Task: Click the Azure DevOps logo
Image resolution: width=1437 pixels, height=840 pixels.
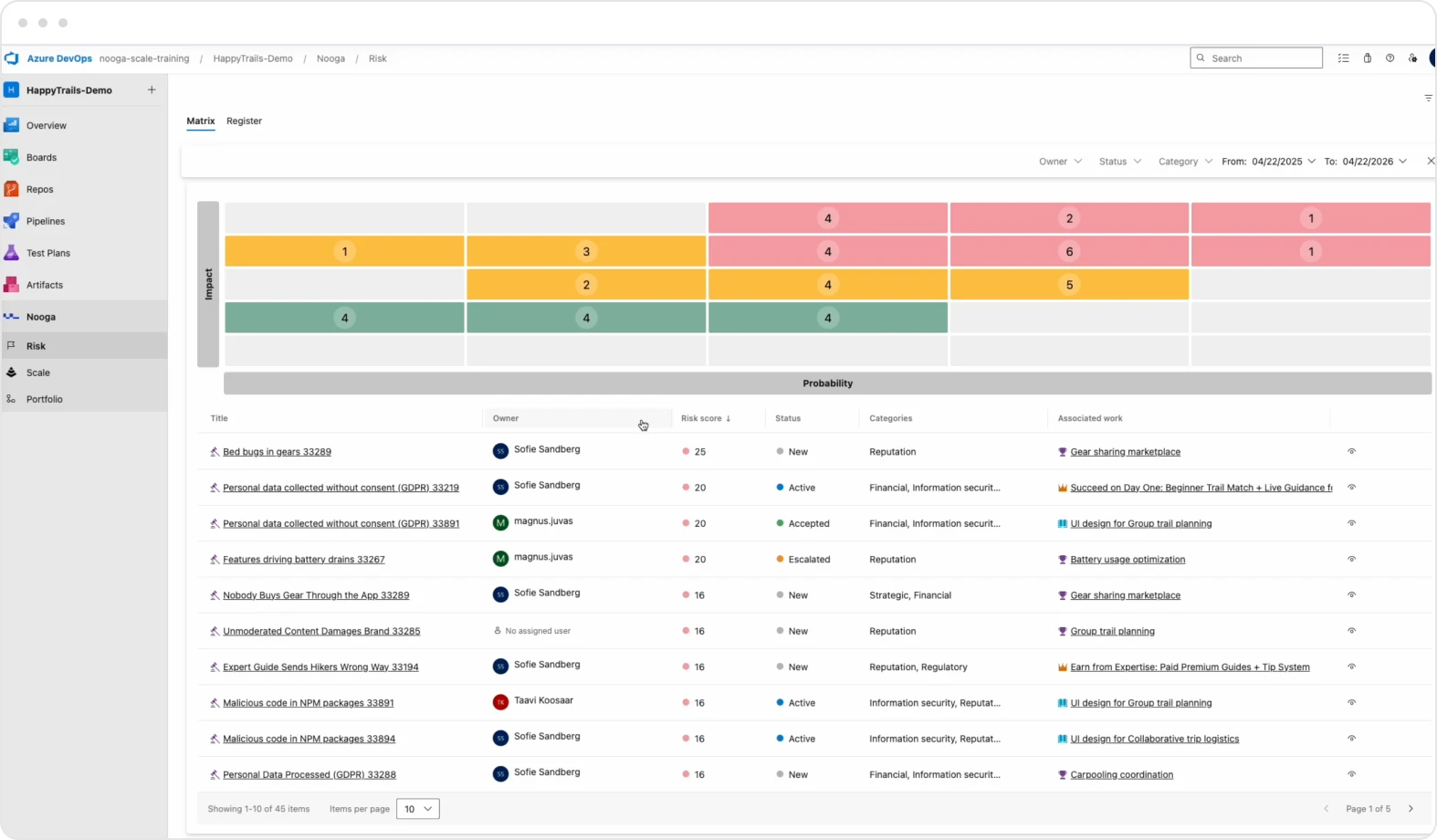Action: click(12, 58)
